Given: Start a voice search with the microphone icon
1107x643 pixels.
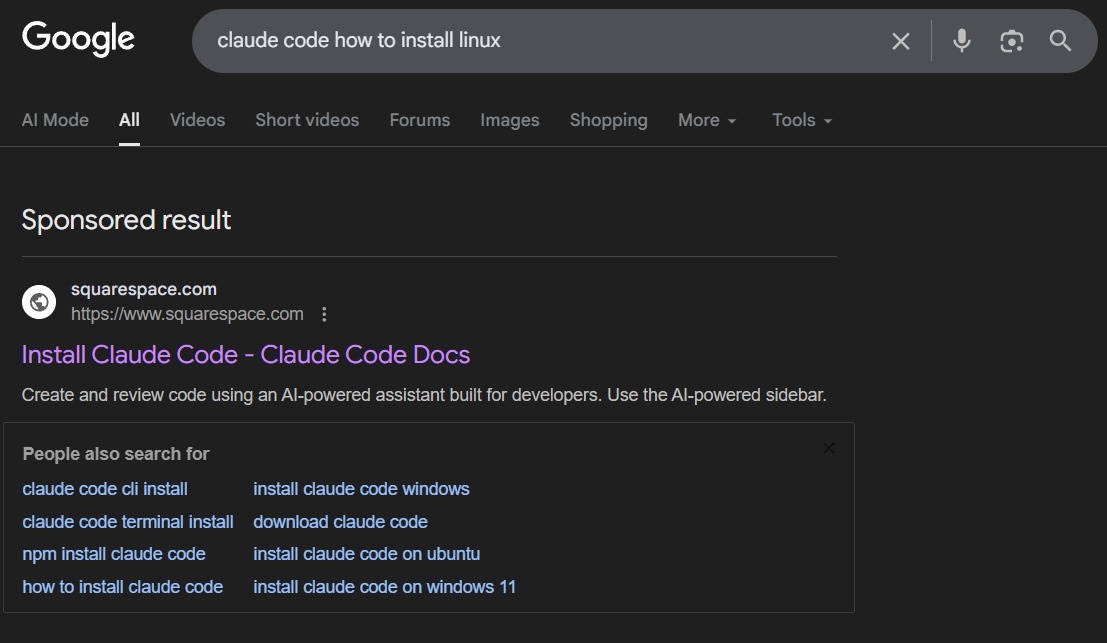Looking at the screenshot, I should point(961,41).
